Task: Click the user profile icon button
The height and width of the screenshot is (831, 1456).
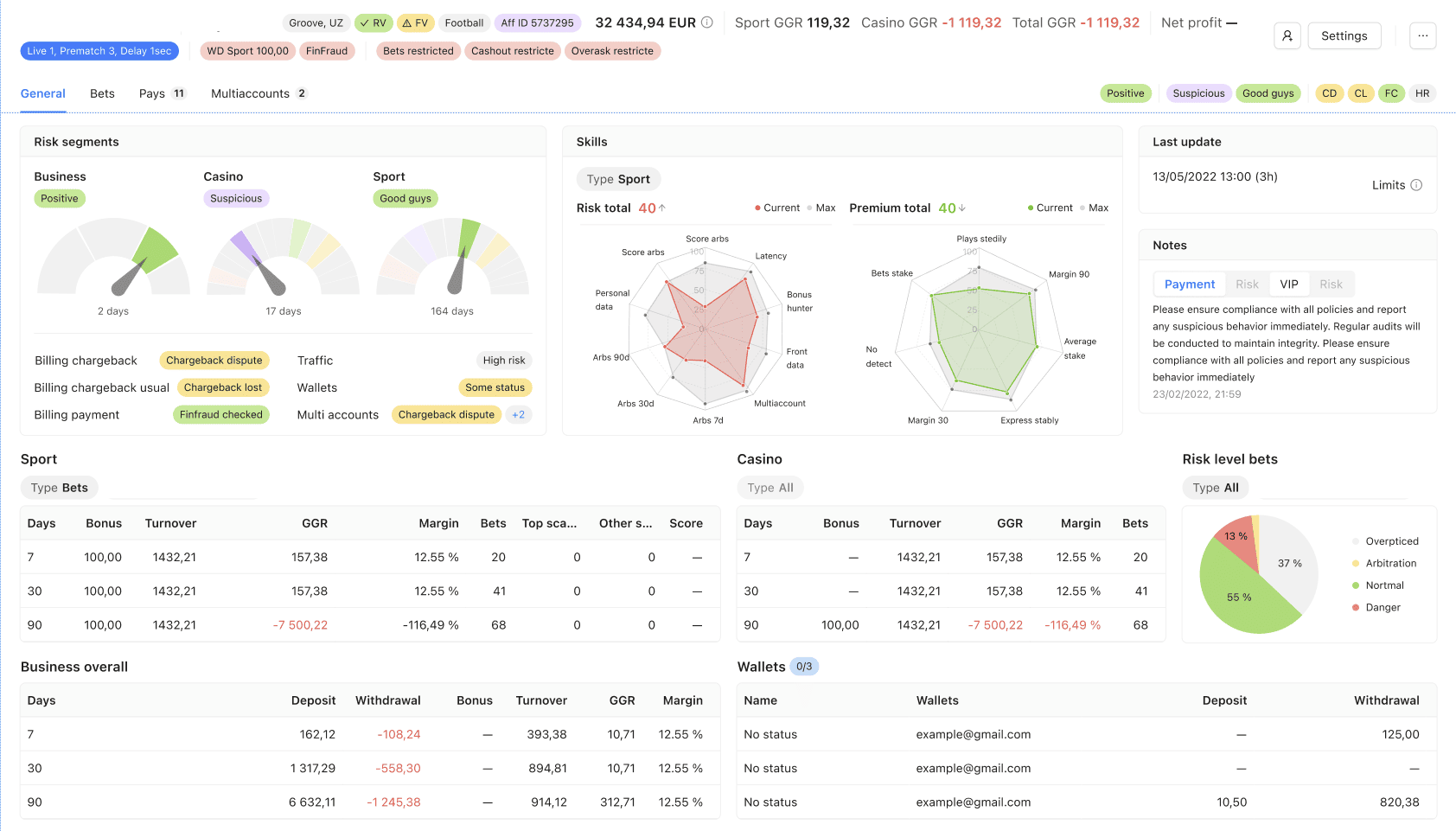Action: pos(1287,35)
